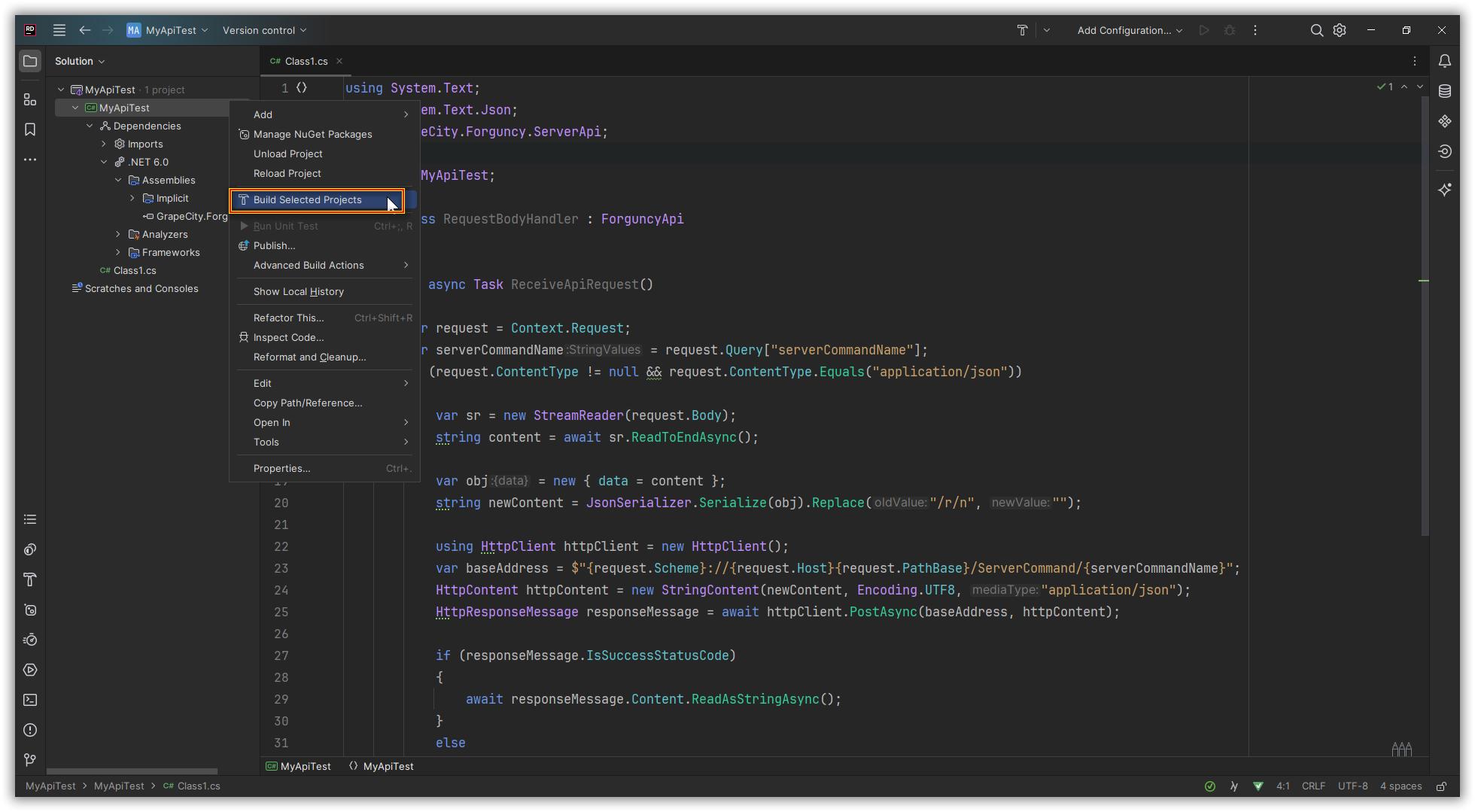The width and height of the screenshot is (1475, 812).
Task: Click the UTF-8 encoding status indicator
Action: click(x=1352, y=786)
